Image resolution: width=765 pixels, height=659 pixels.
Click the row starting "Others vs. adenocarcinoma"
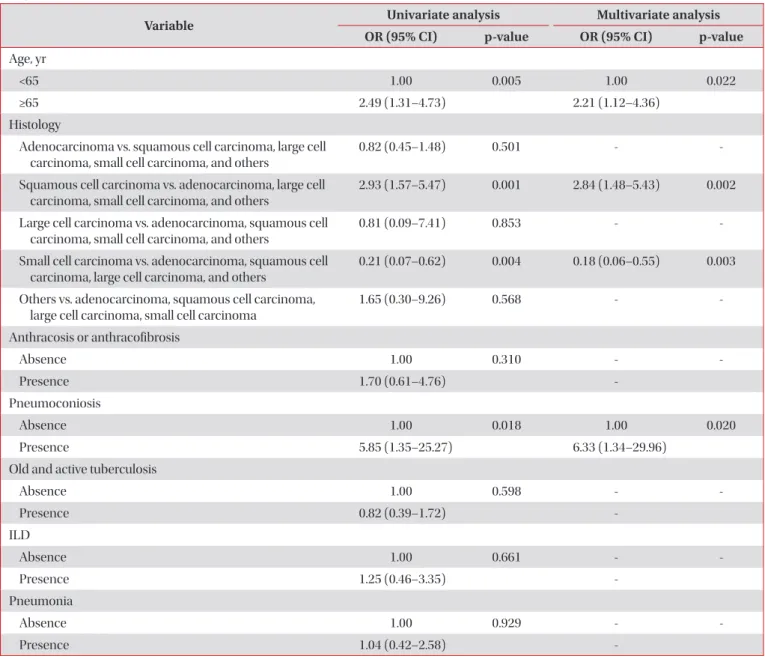pos(167,307)
